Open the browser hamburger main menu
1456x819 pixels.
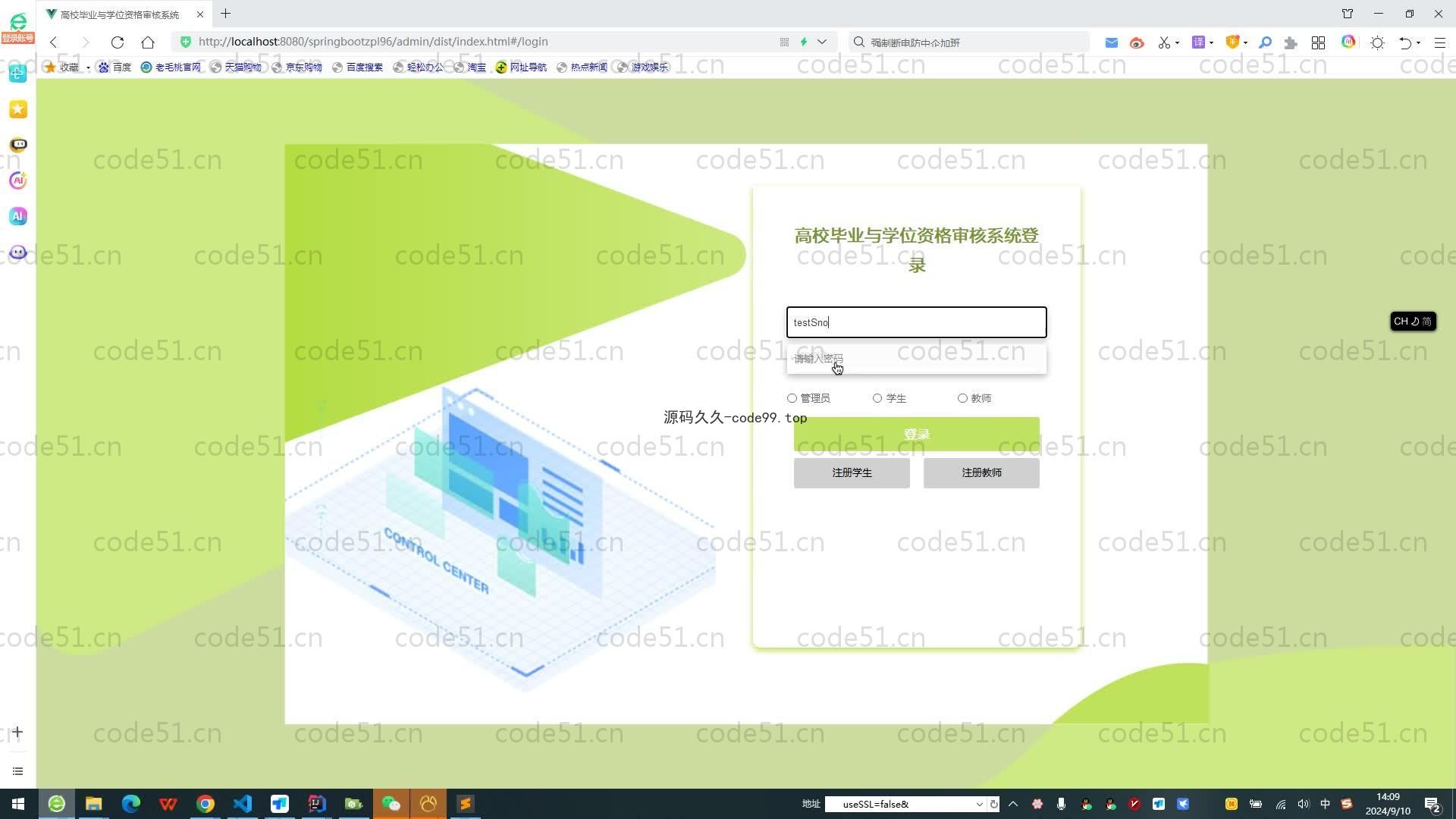pos(1440,42)
